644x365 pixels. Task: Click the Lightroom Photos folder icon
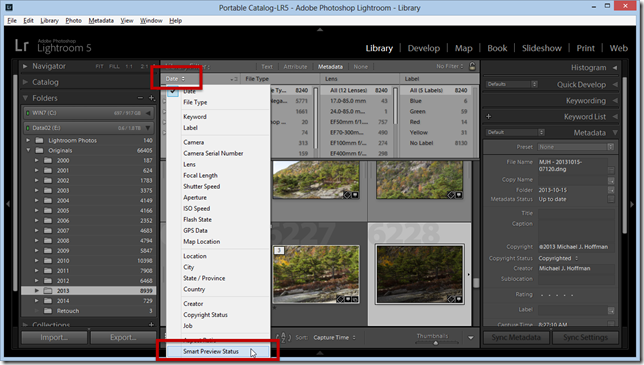coord(39,140)
